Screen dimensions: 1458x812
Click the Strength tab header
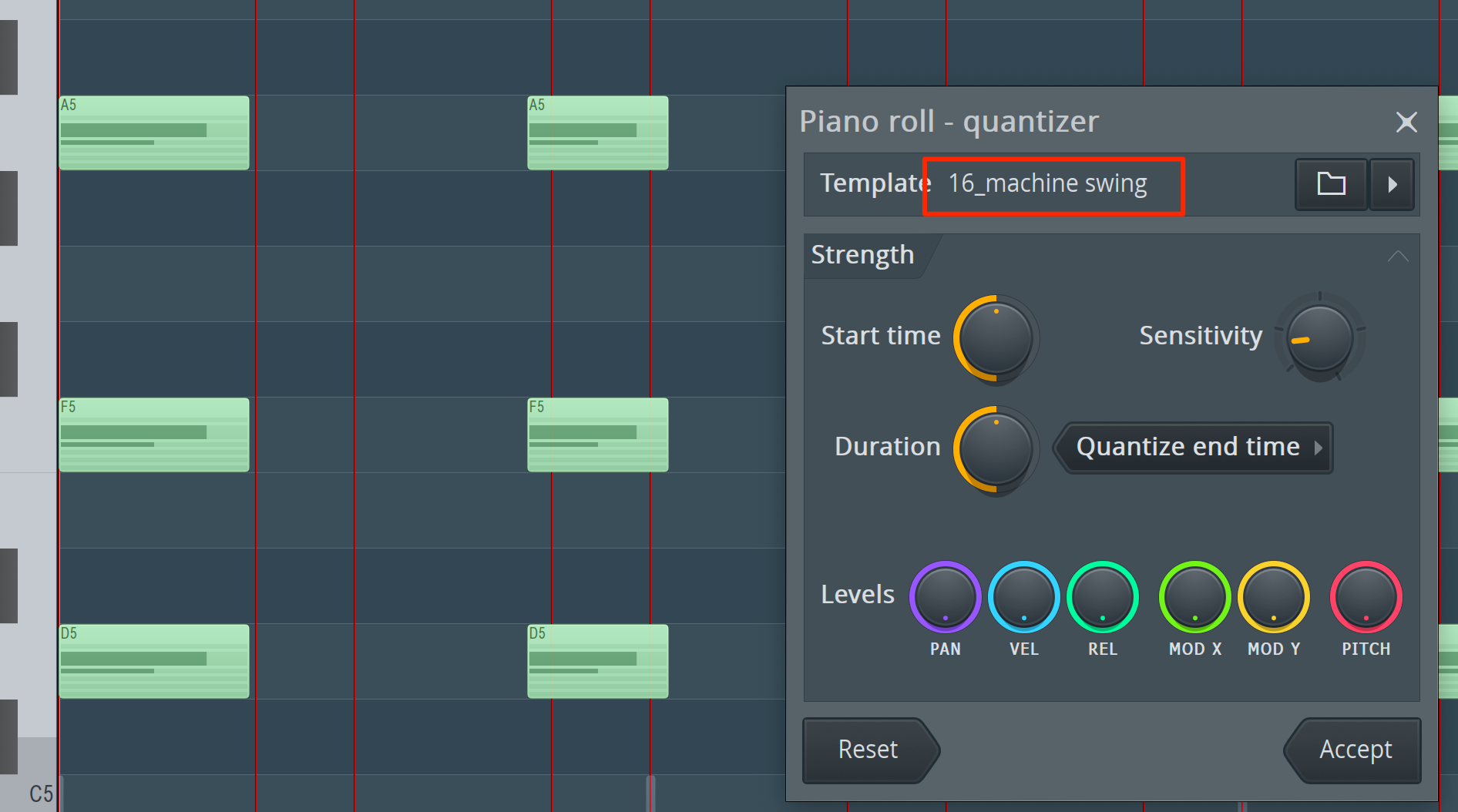point(863,255)
